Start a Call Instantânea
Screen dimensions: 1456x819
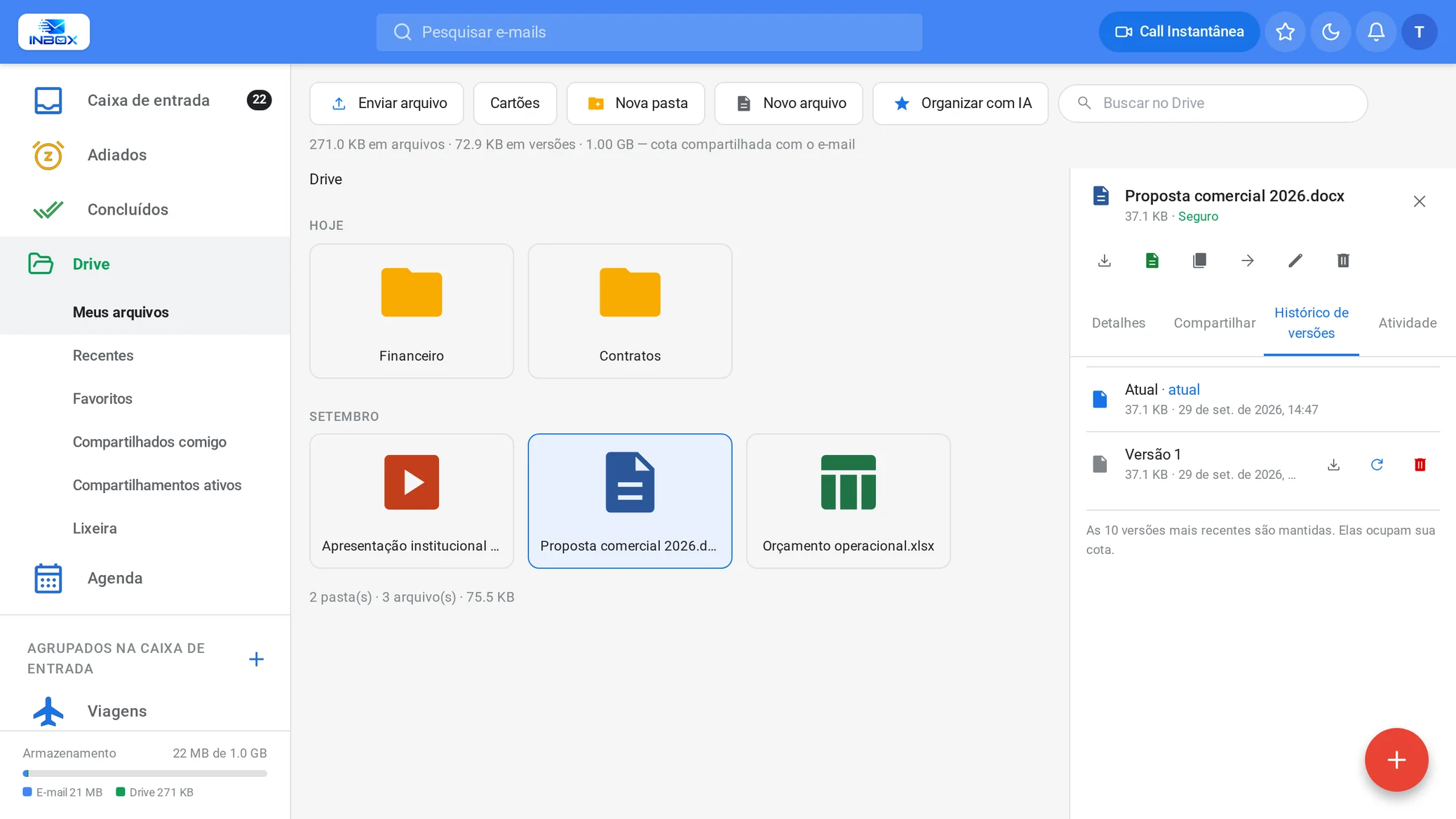[x=1179, y=32]
